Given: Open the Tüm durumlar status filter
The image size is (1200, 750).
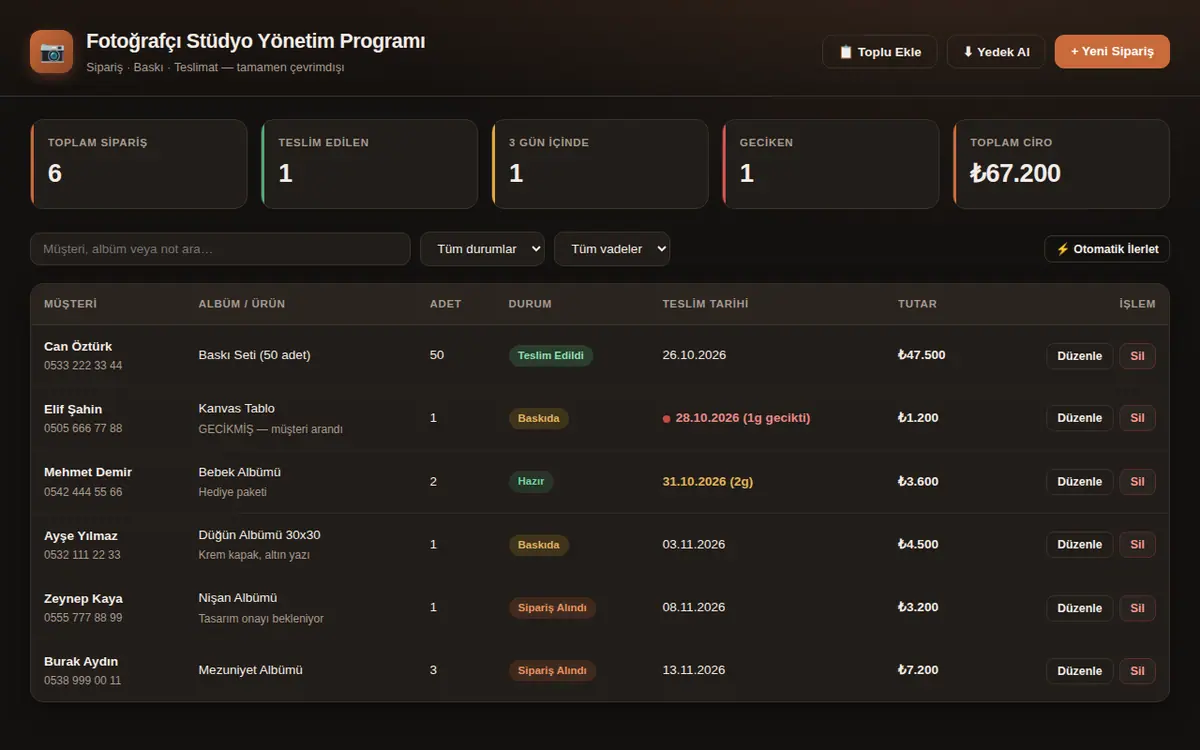Looking at the screenshot, I should (482, 249).
